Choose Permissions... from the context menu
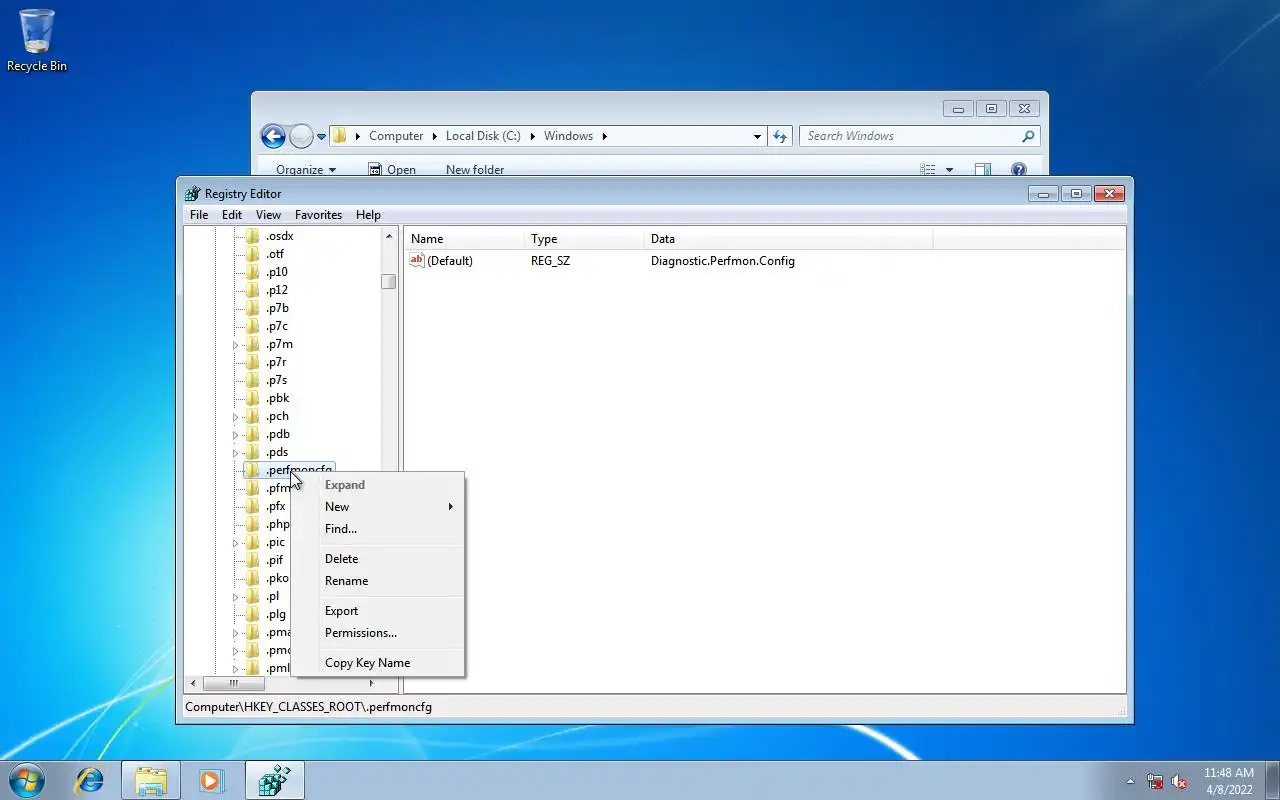 (x=378, y=633)
